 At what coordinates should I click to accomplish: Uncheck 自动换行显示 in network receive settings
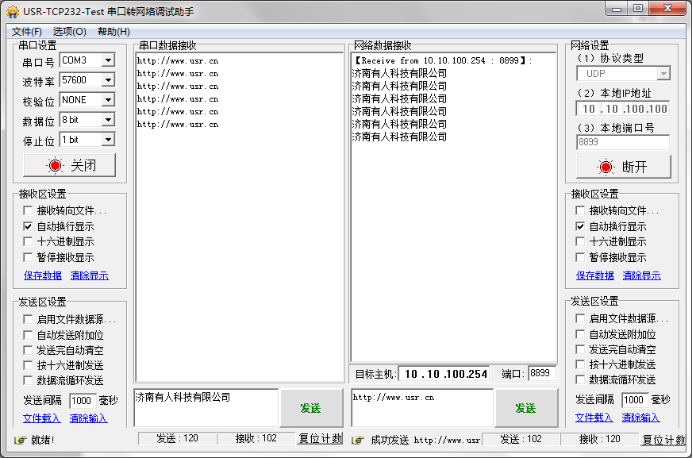click(x=580, y=227)
